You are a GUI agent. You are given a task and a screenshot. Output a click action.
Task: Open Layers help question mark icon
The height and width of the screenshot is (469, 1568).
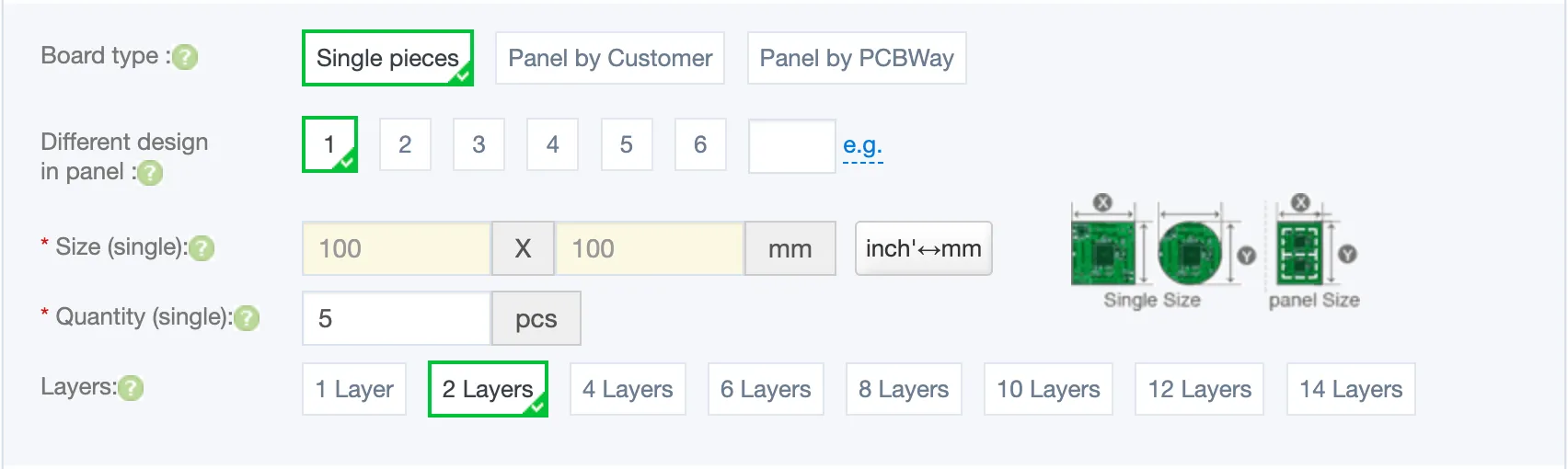pos(131,388)
